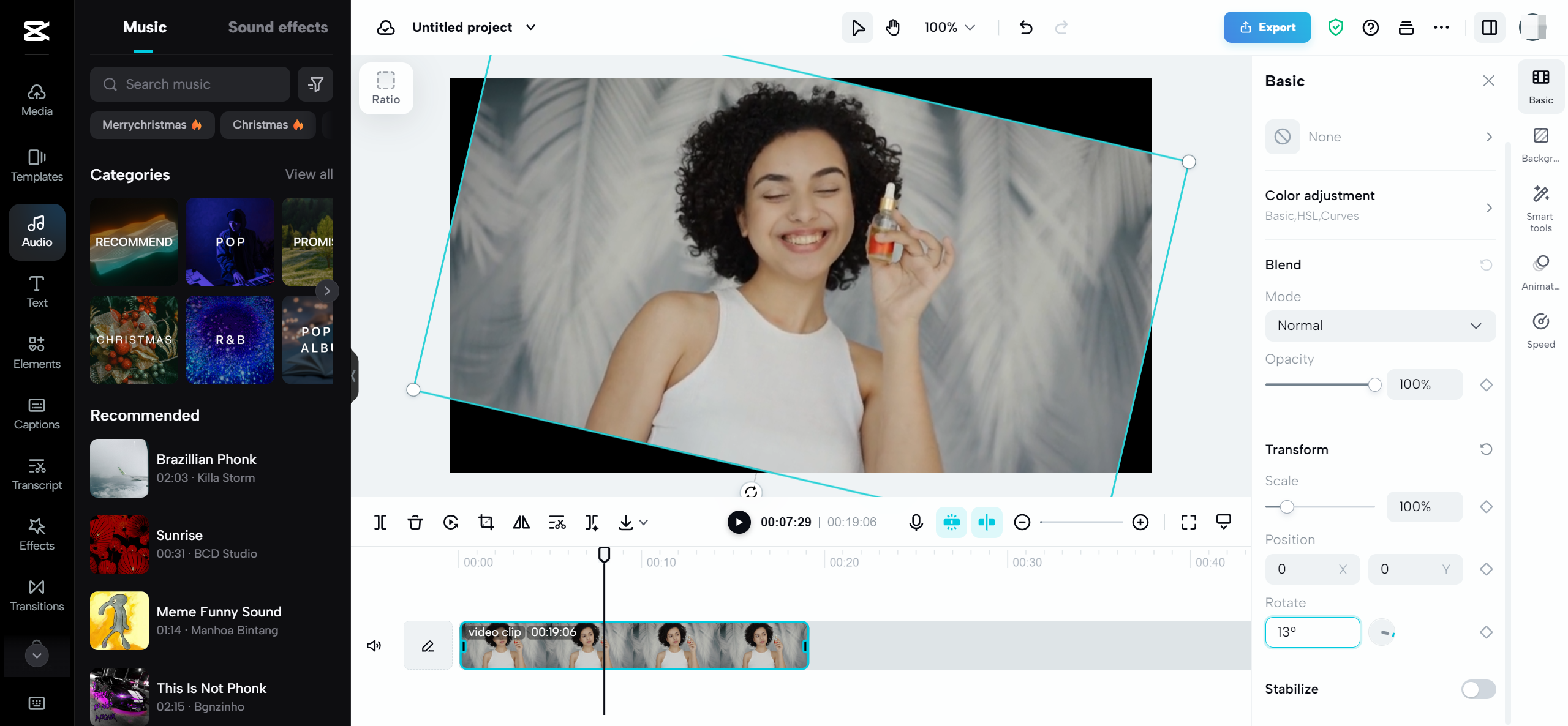Record a voiceover with the microphone tool
1568x726 pixels.
915,522
